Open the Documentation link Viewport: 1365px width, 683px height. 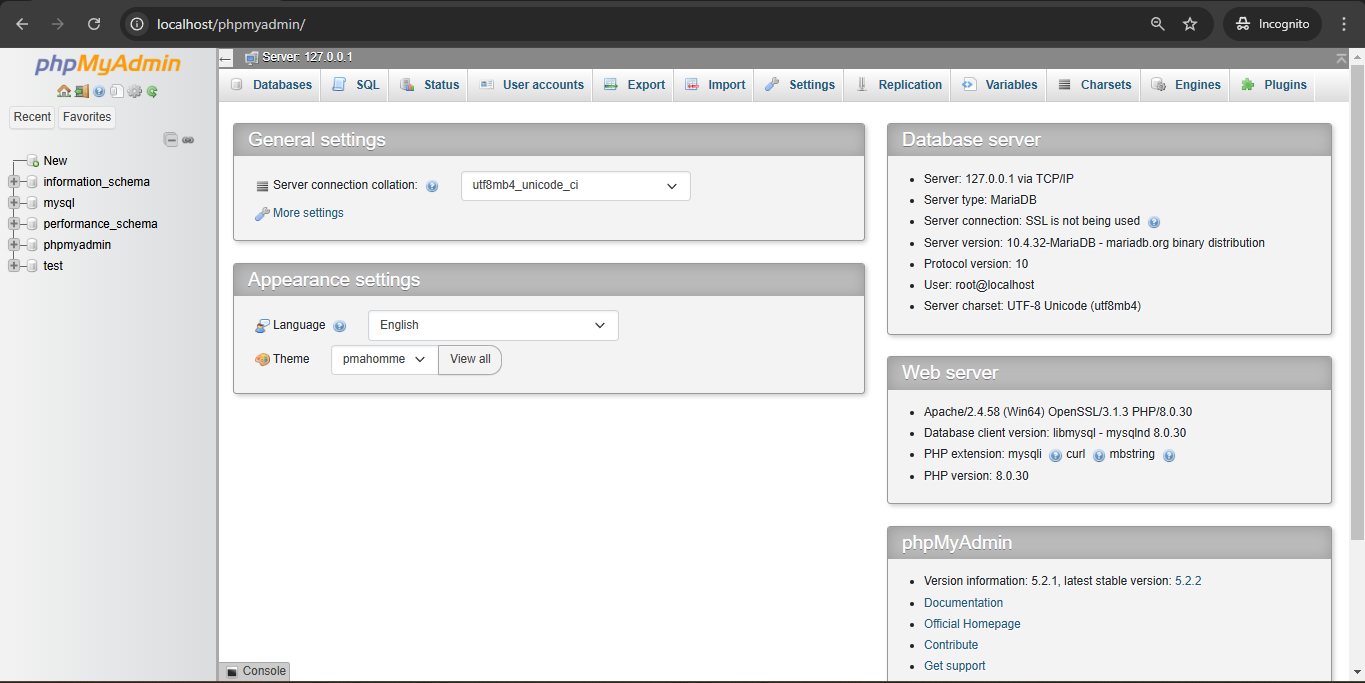coord(963,603)
